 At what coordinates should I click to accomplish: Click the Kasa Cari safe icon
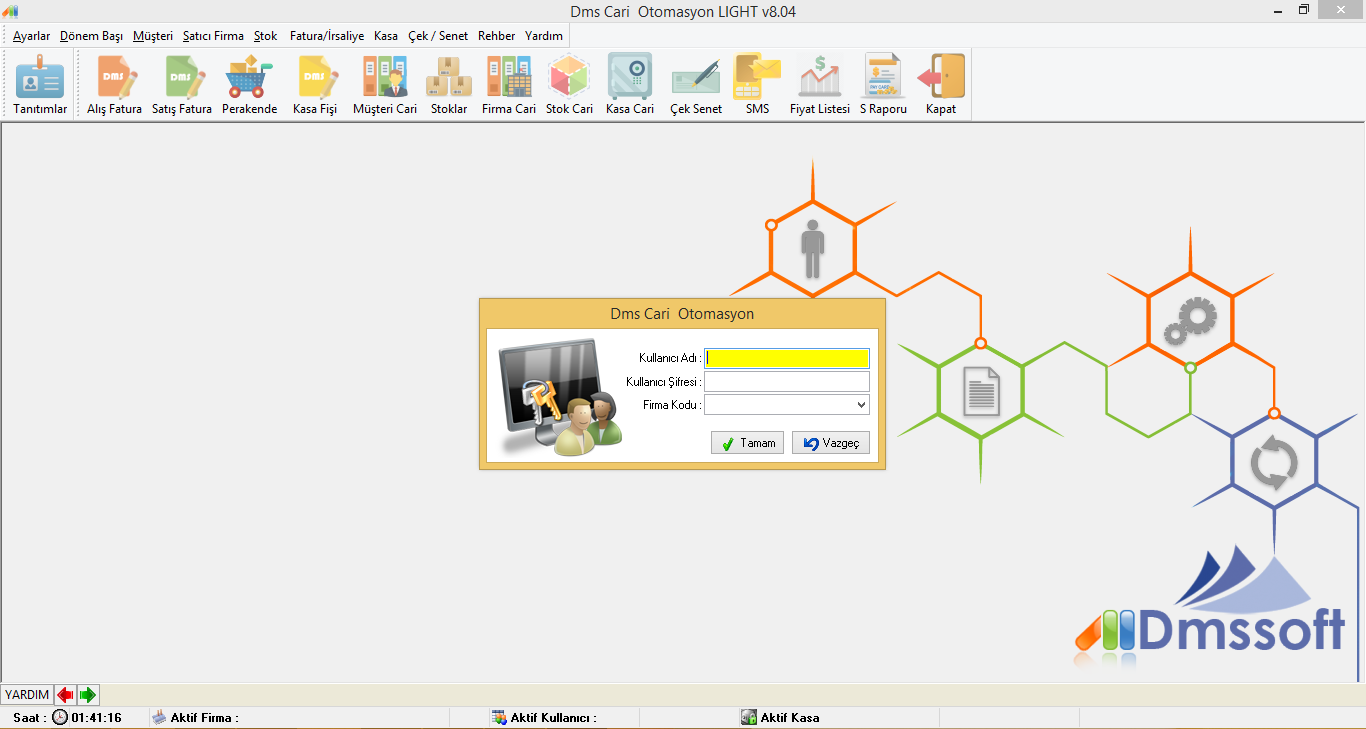(x=630, y=84)
